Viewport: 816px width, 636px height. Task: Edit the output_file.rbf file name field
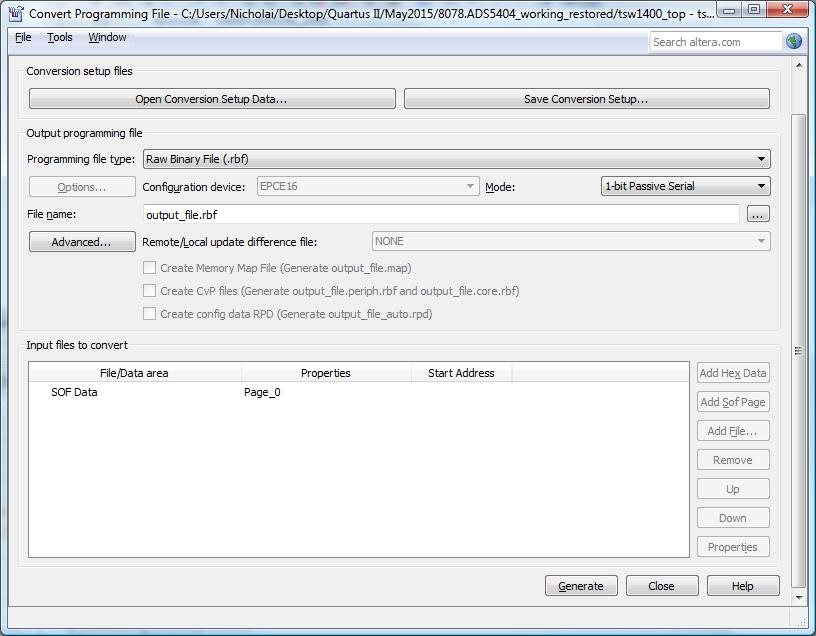coord(441,214)
